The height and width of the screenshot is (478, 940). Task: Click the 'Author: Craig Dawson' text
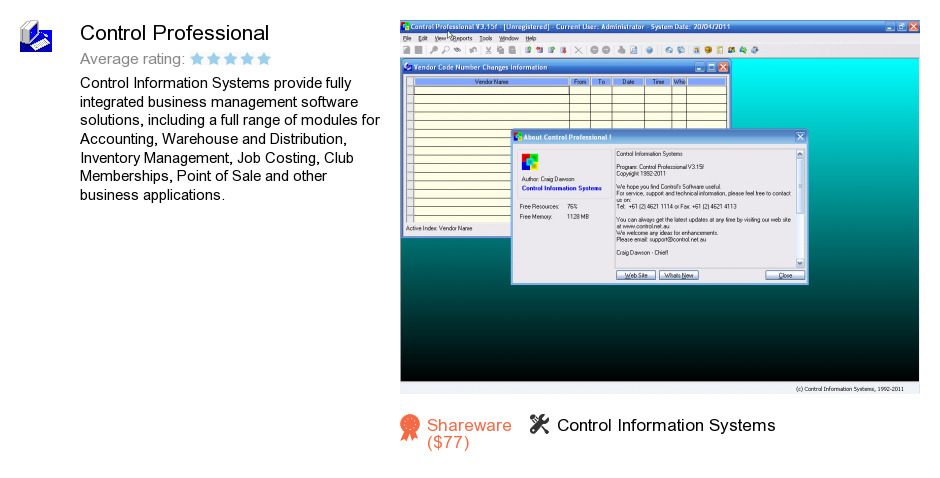coord(548,179)
